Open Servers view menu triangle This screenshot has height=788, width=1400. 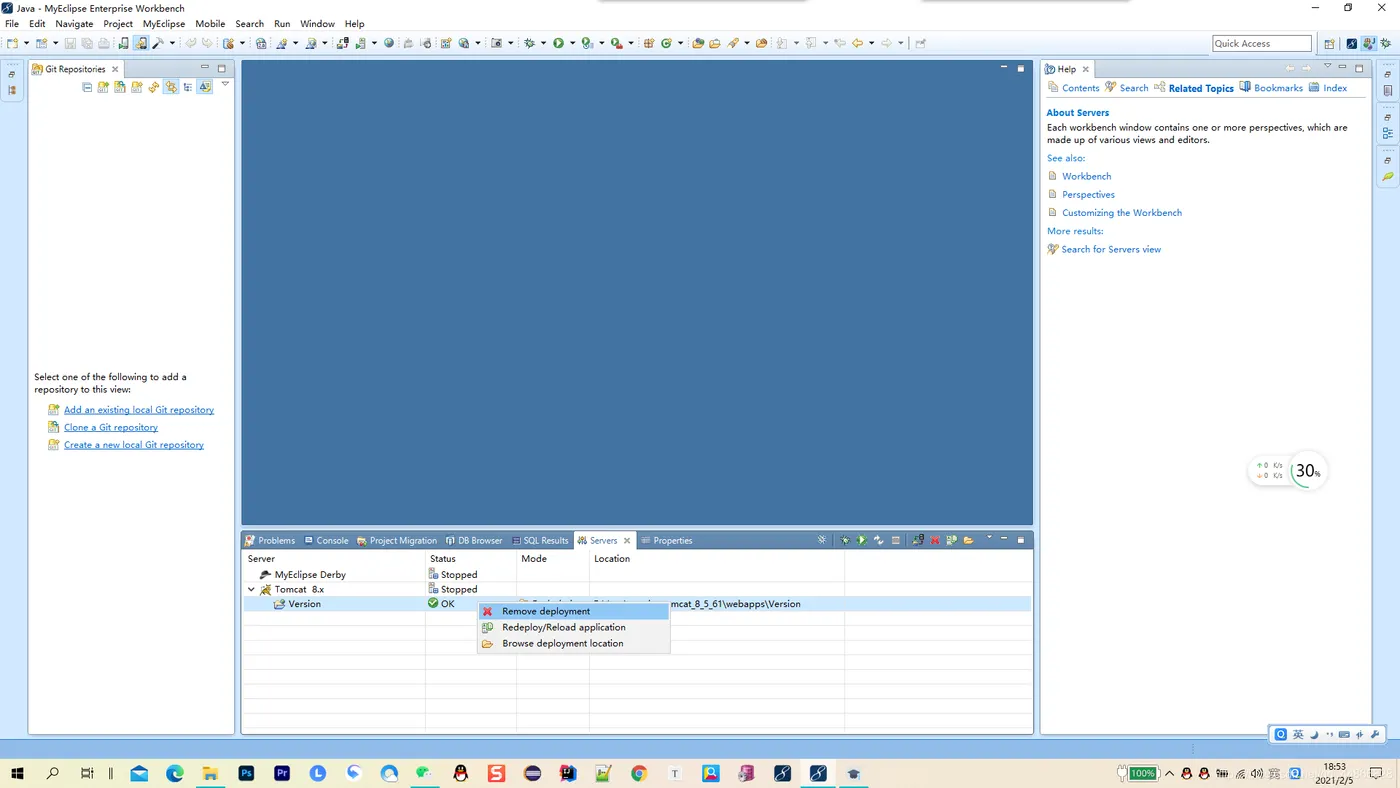tap(990, 537)
